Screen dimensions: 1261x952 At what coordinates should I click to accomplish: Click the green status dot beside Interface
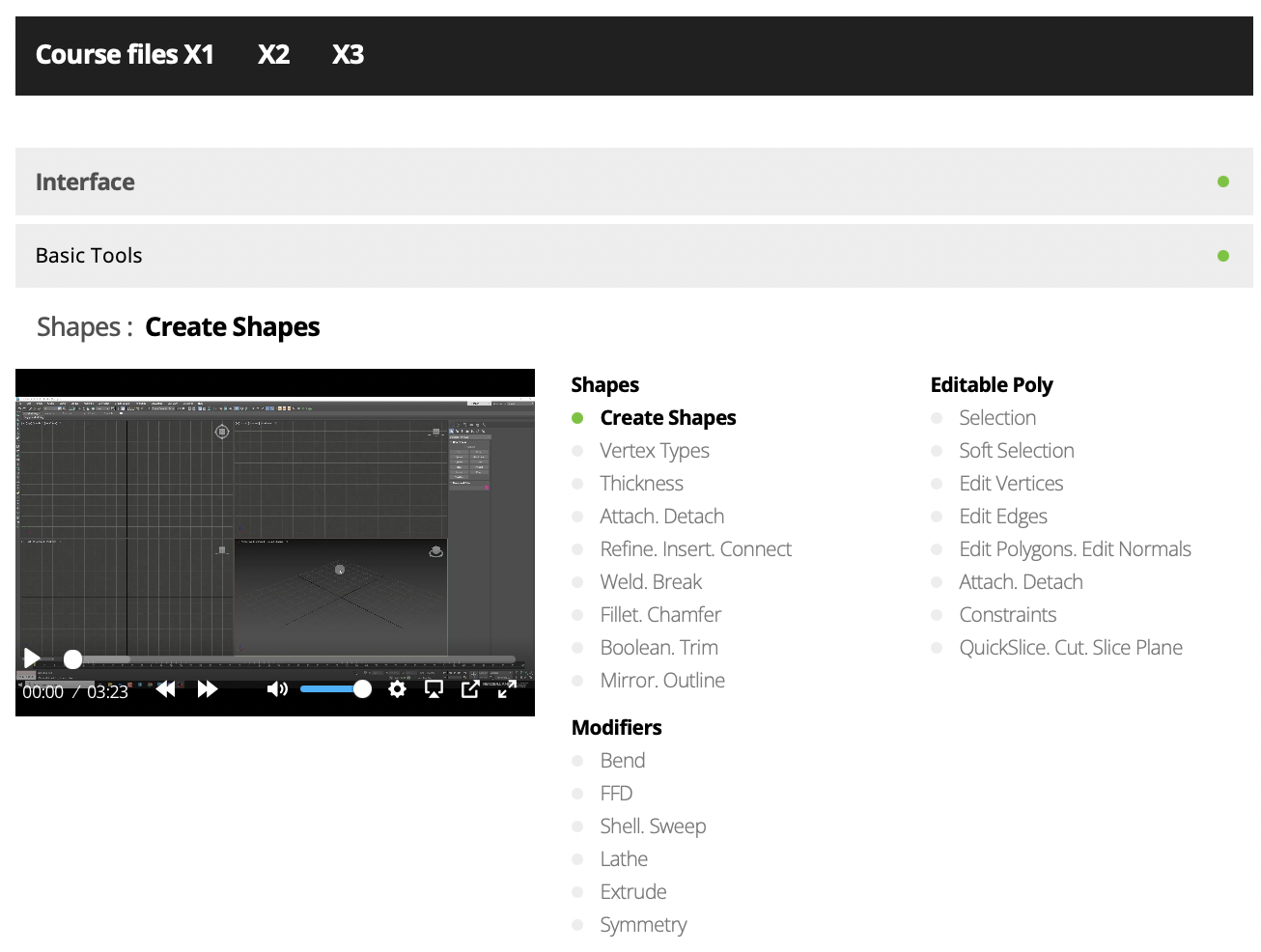[x=1223, y=181]
